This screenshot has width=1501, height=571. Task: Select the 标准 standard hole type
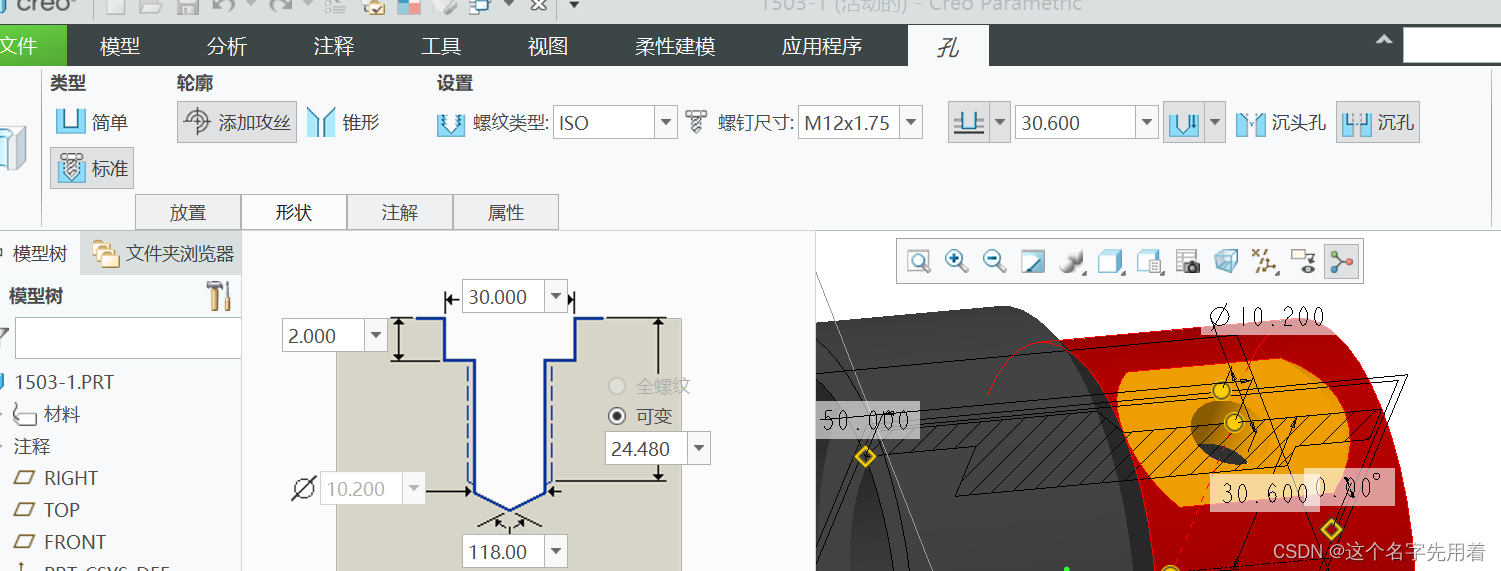(x=92, y=169)
